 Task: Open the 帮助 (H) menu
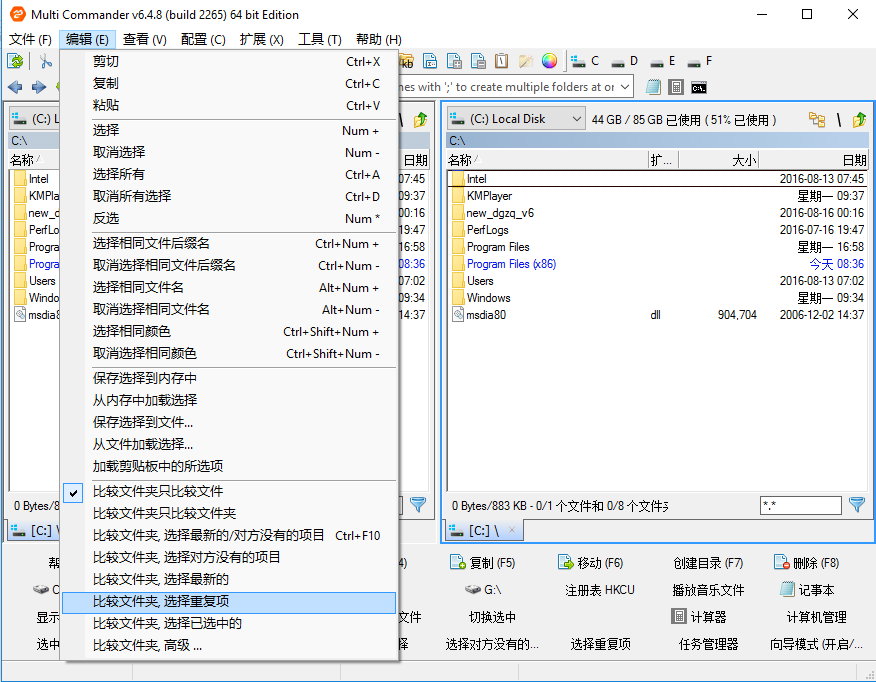379,39
